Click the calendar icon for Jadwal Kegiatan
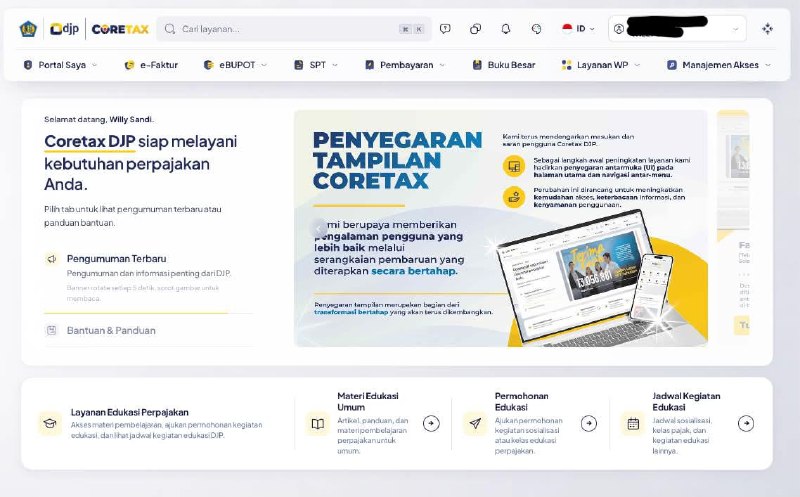Image resolution: width=800 pixels, height=497 pixels. click(x=633, y=424)
